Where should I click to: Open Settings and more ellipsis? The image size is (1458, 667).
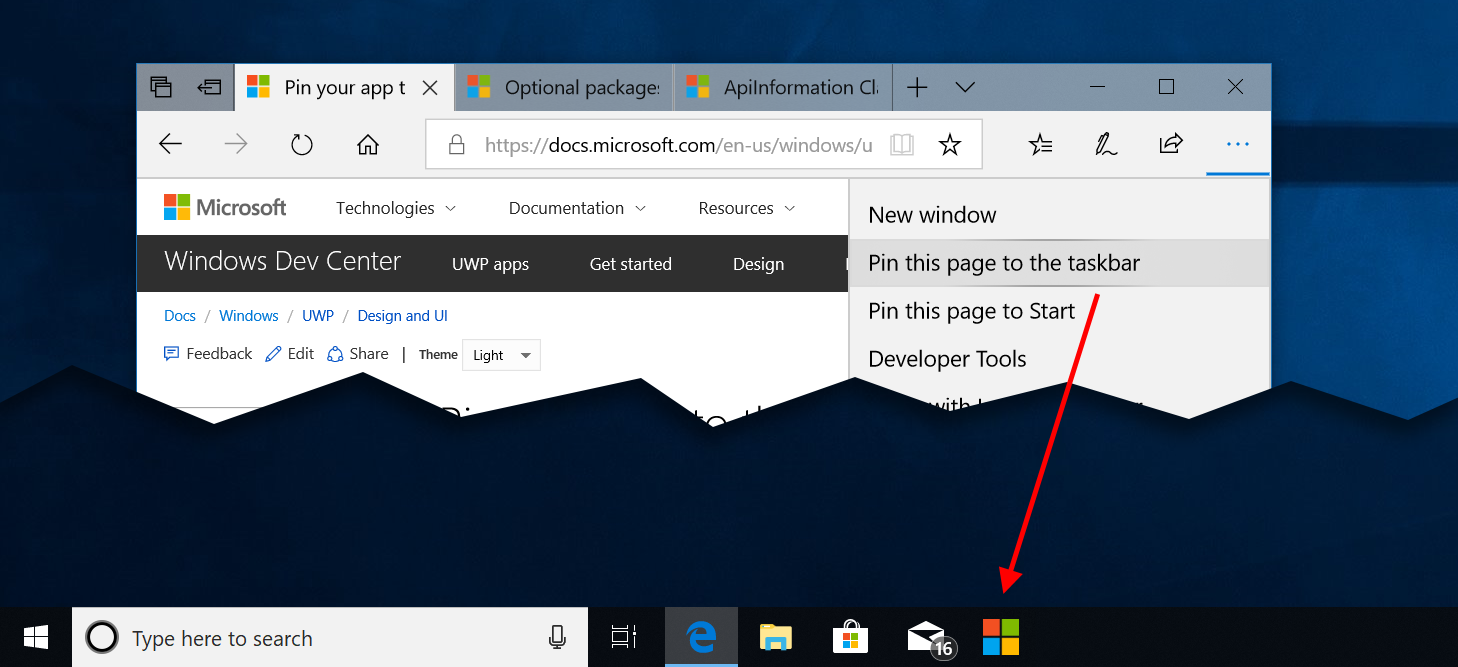[x=1238, y=145]
